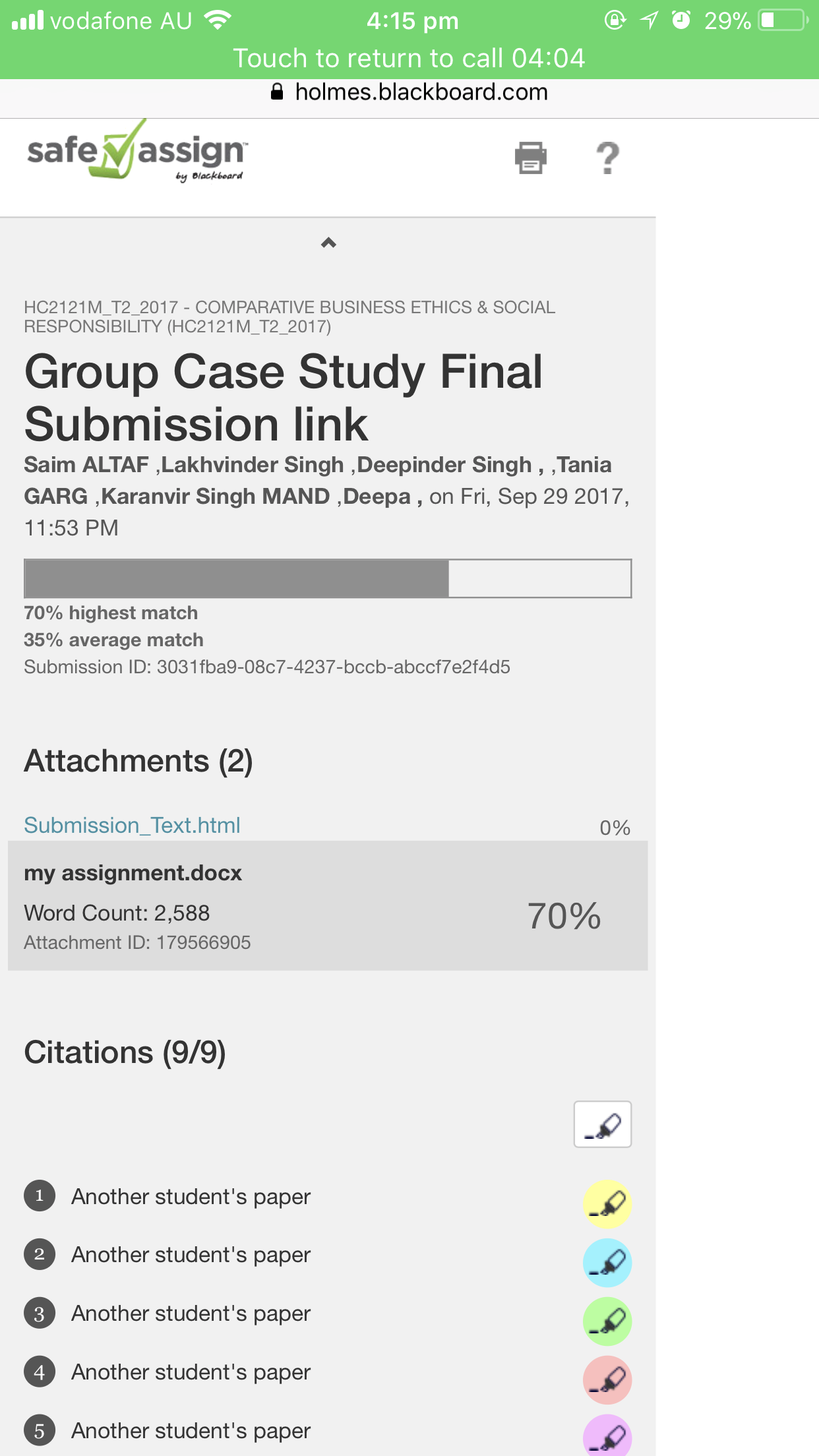Viewport: 819px width, 1456px height.
Task: Toggle blue highlighter for citation 2
Action: point(607,1263)
